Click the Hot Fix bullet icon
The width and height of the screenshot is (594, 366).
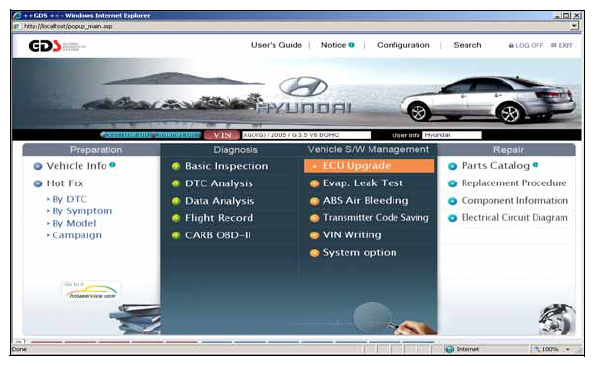(x=38, y=184)
